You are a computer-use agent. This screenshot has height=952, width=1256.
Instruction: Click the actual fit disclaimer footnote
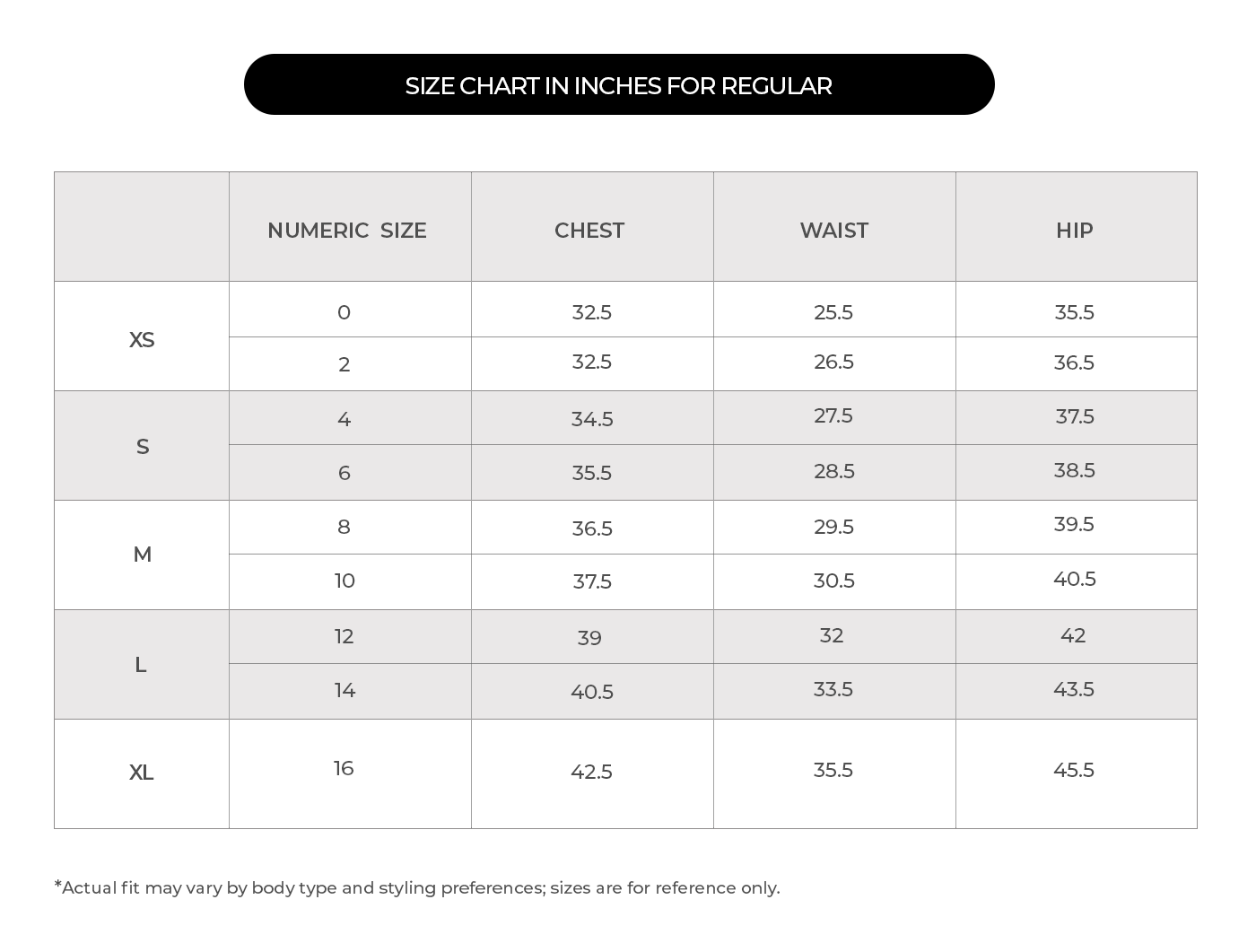pos(417,887)
